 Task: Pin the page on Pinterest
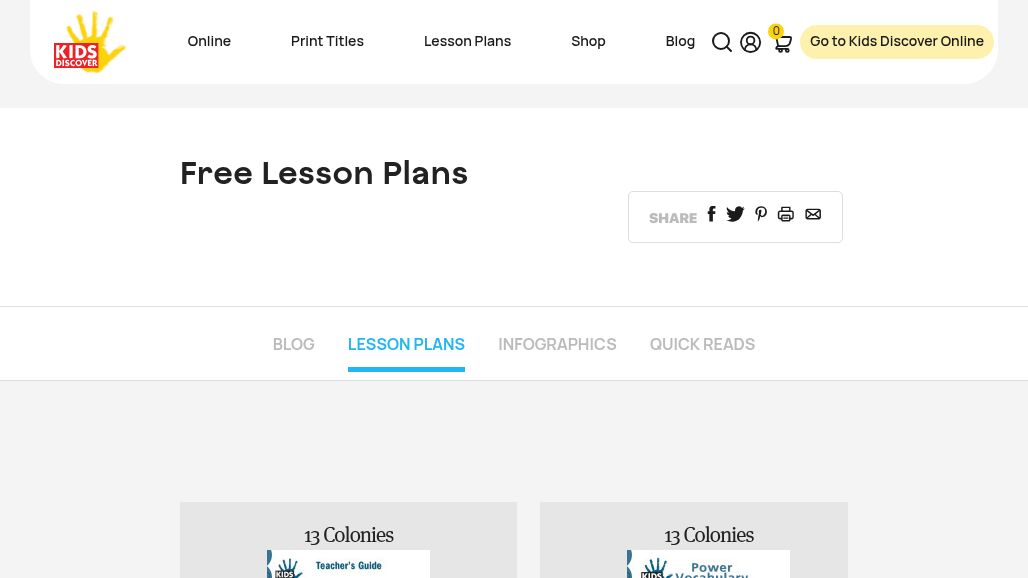point(761,214)
